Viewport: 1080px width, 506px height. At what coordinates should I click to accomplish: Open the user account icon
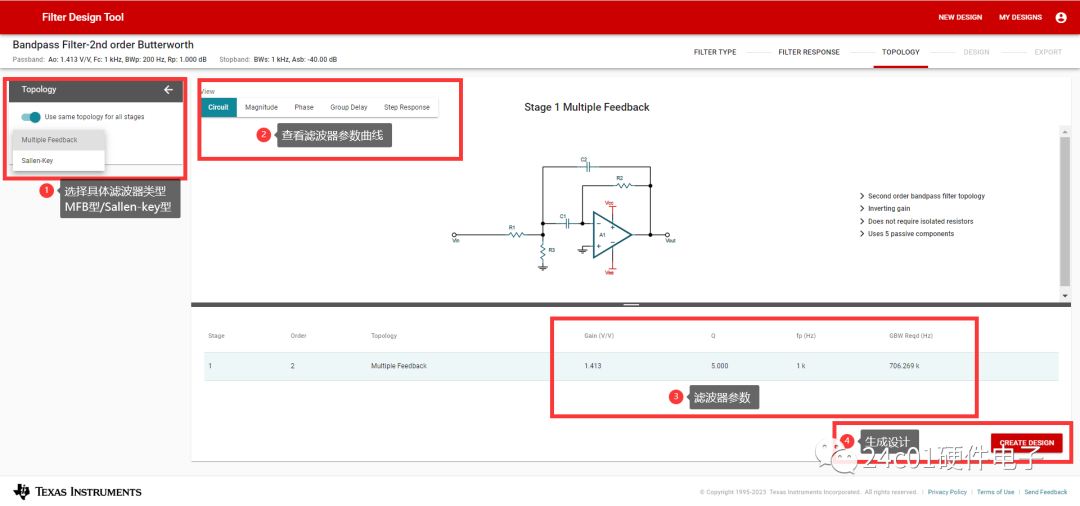(1061, 17)
